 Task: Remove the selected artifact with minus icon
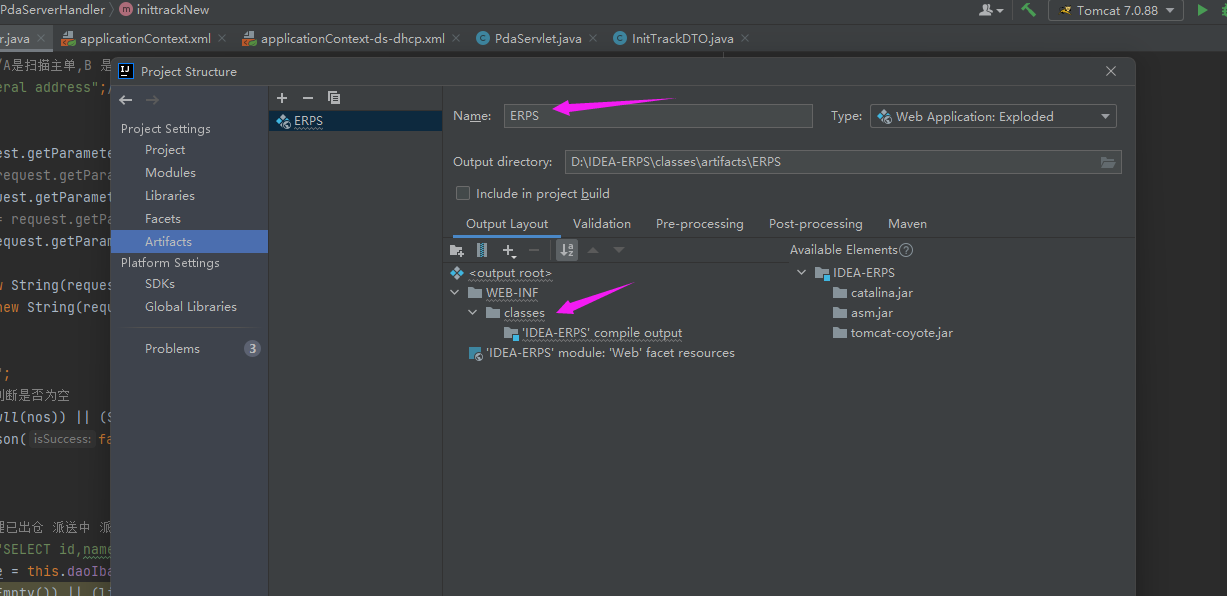[308, 98]
